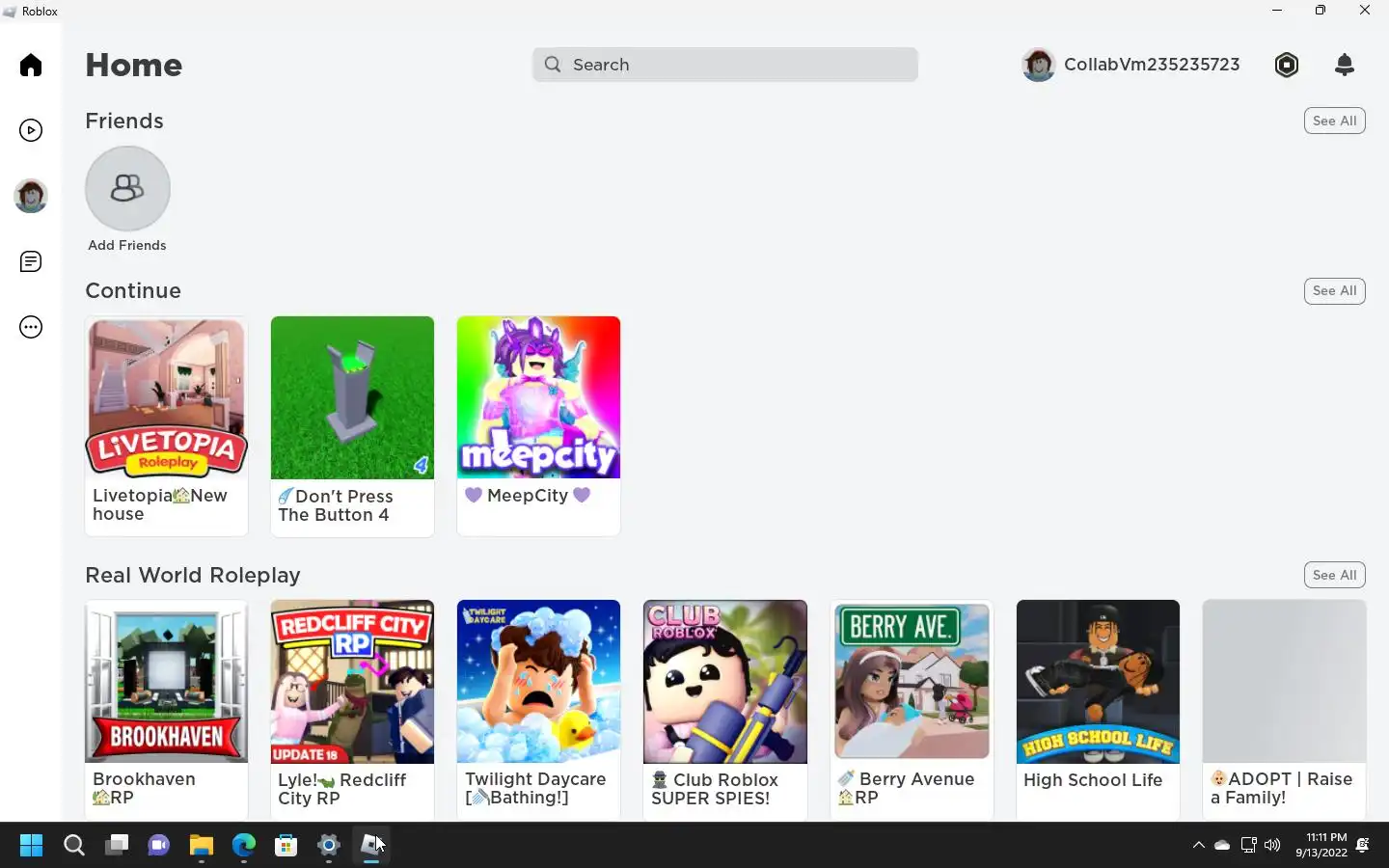Screen dimensions: 1389x868
Task: Open the MeepCity game thumbnail
Action: pyautogui.click(x=538, y=397)
